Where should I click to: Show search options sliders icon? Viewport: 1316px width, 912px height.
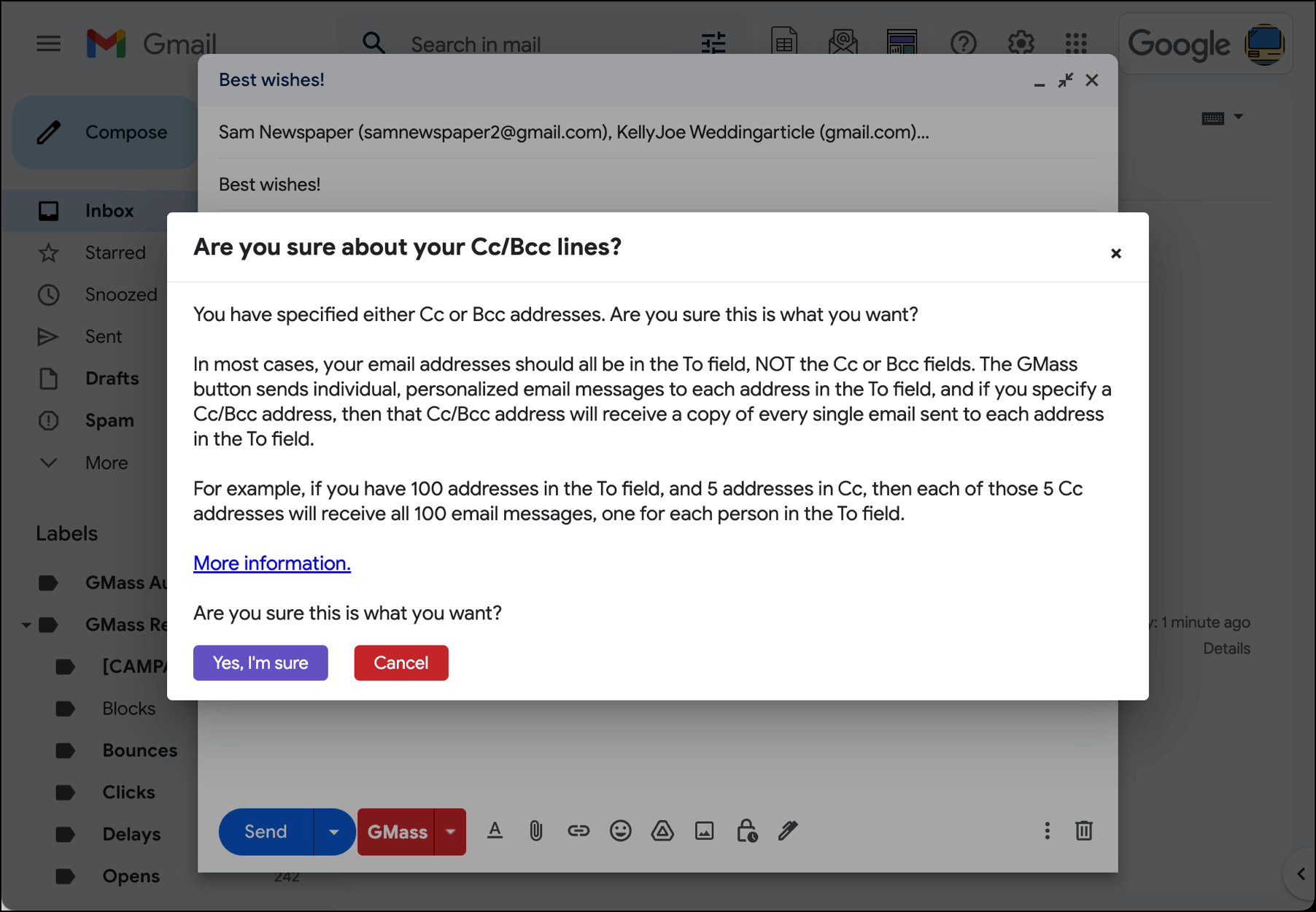point(713,44)
